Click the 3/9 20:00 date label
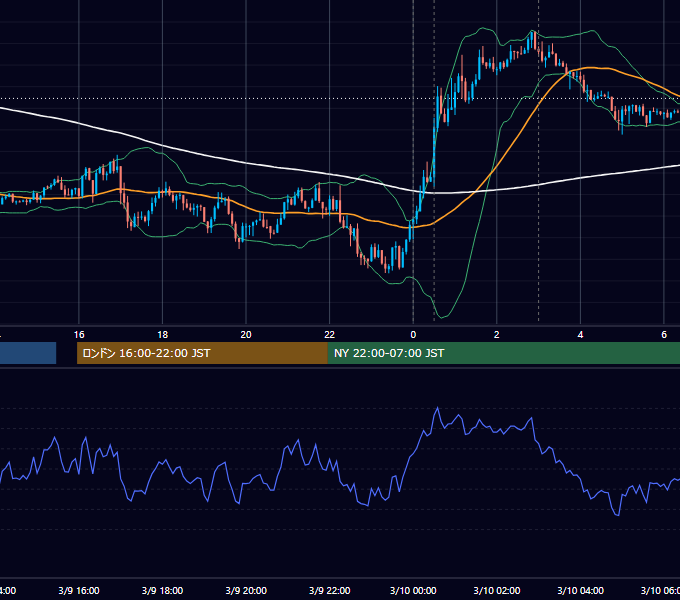Screen dimensions: 680x600 click(246, 590)
